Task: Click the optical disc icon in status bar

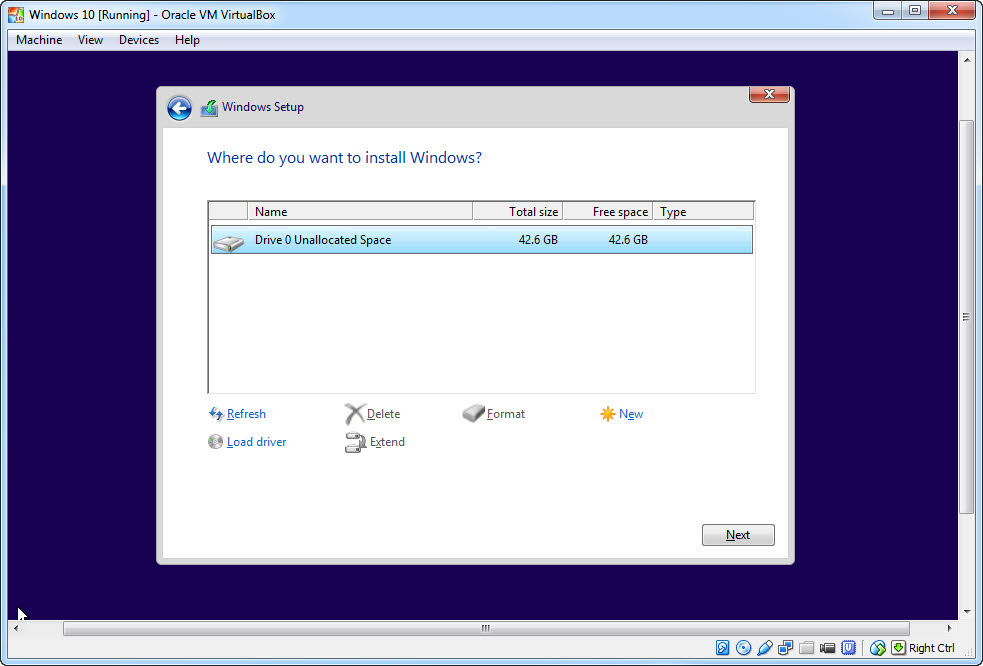Action: (744, 648)
